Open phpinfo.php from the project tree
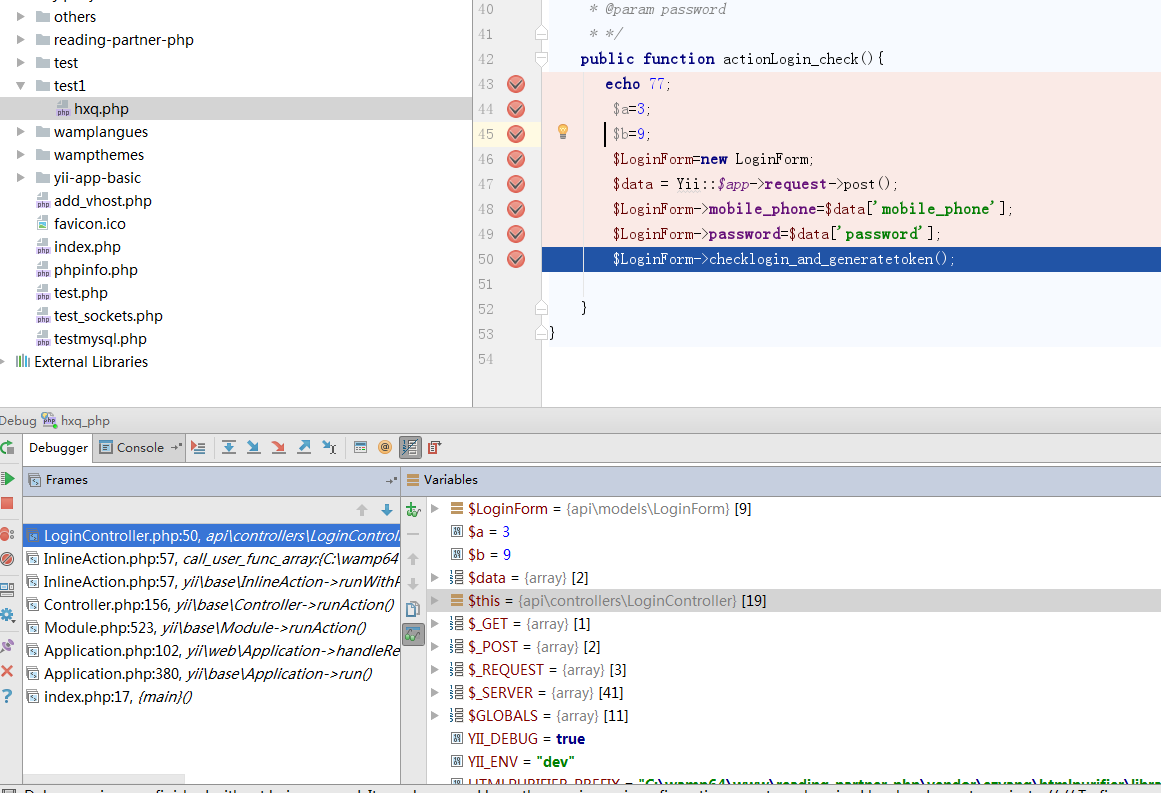This screenshot has width=1161, height=793. point(95,270)
